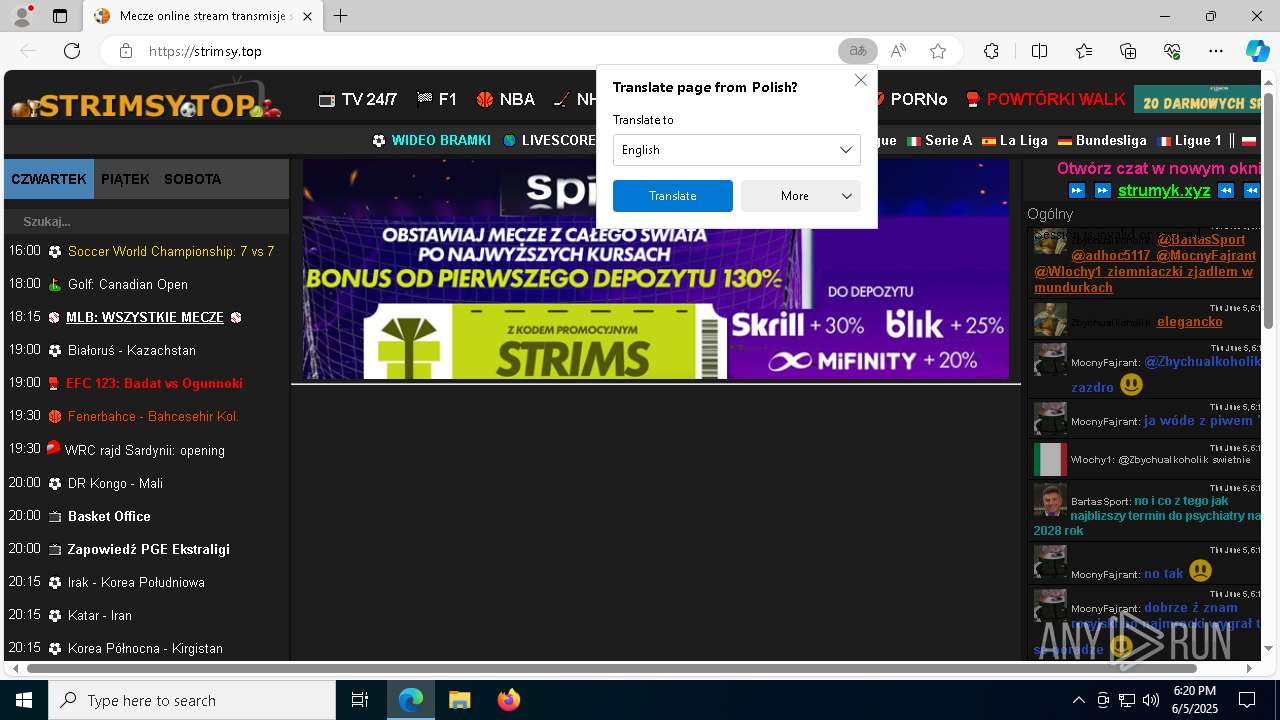Select the CZWARTEK day tab
The height and width of the screenshot is (720, 1280).
coord(49,179)
